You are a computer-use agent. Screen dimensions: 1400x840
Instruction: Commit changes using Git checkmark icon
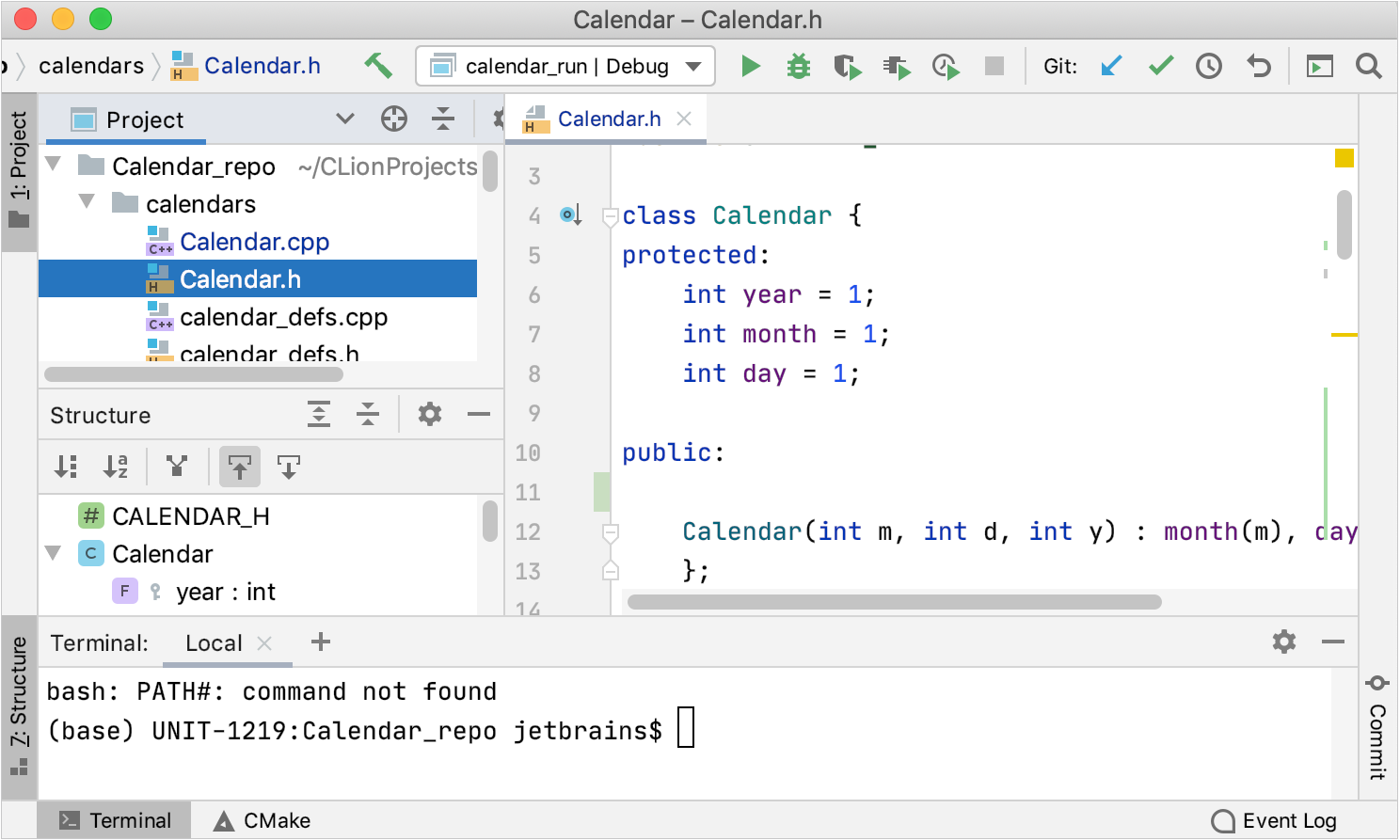point(1161,66)
